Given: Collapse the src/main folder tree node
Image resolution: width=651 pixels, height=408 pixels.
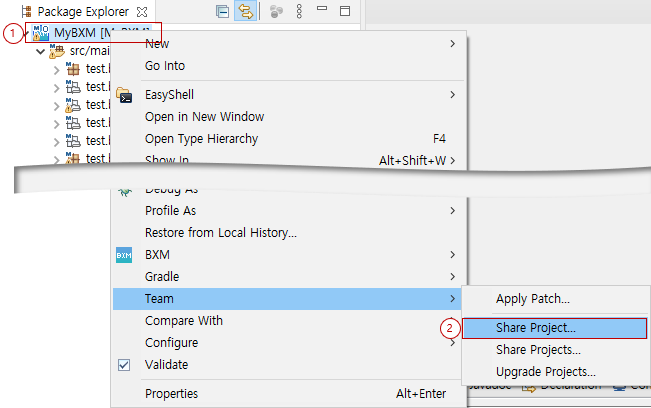Looking at the screenshot, I should (40, 50).
